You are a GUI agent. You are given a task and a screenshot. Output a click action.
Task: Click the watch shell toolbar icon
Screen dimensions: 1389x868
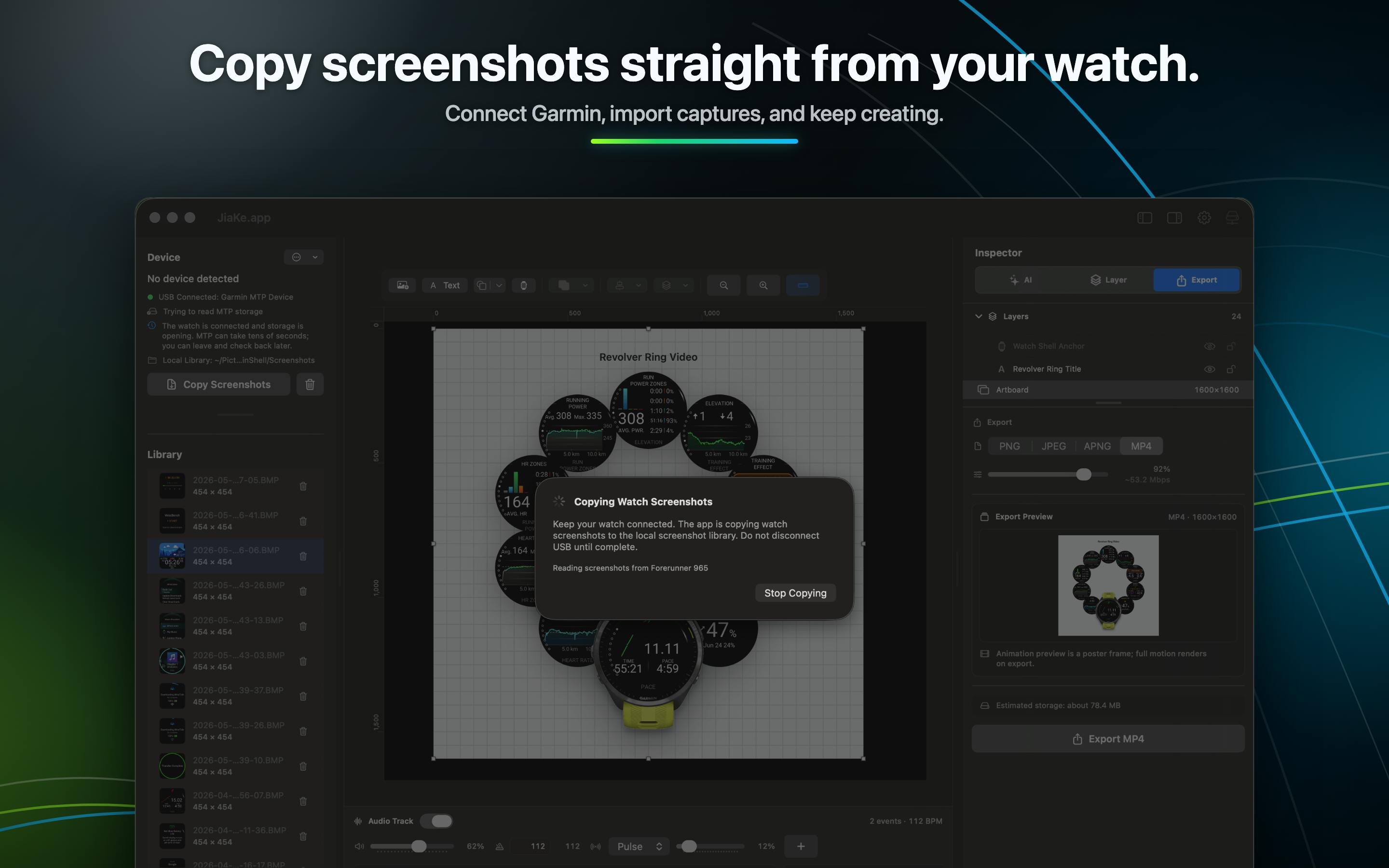point(523,285)
